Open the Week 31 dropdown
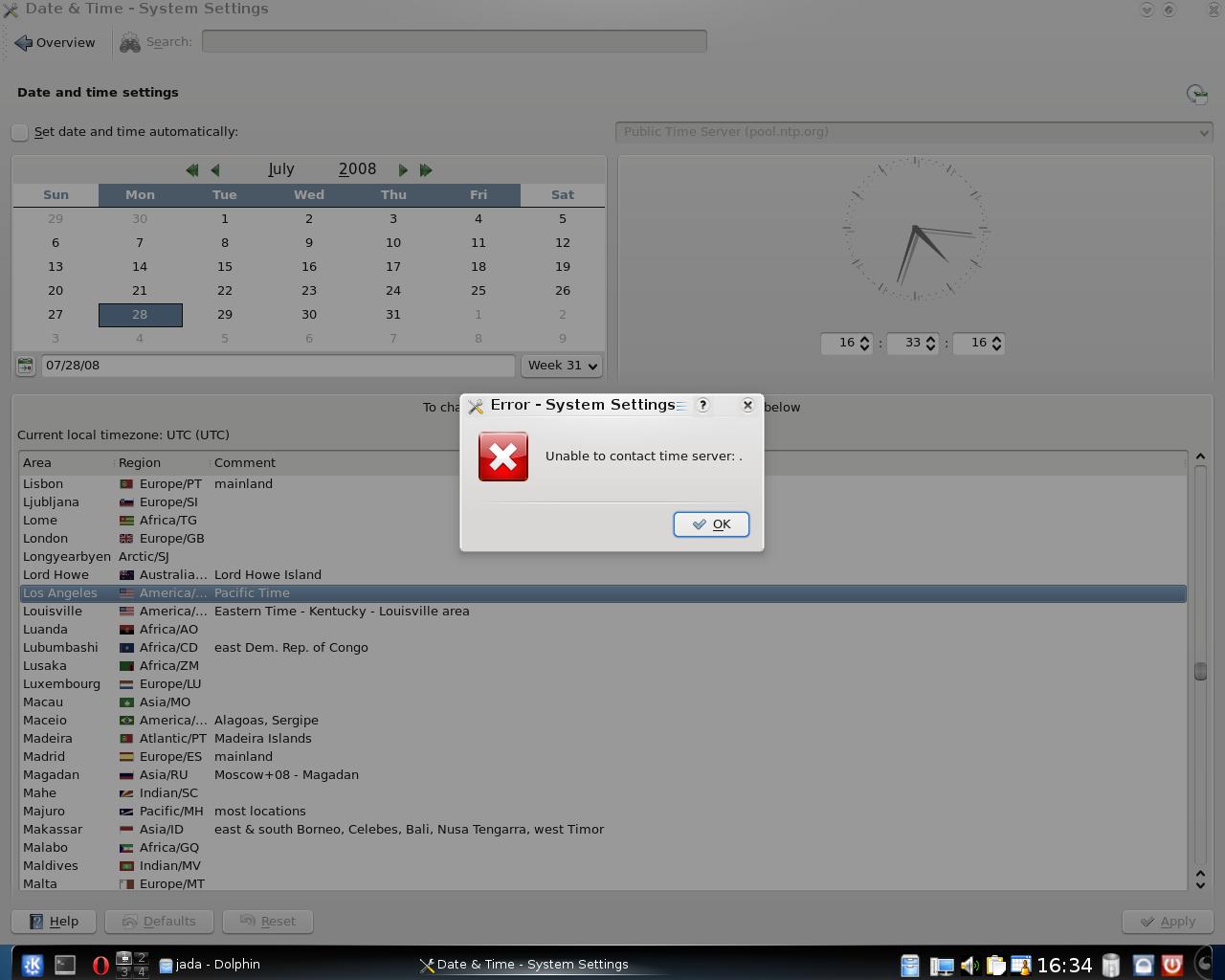 (x=562, y=366)
